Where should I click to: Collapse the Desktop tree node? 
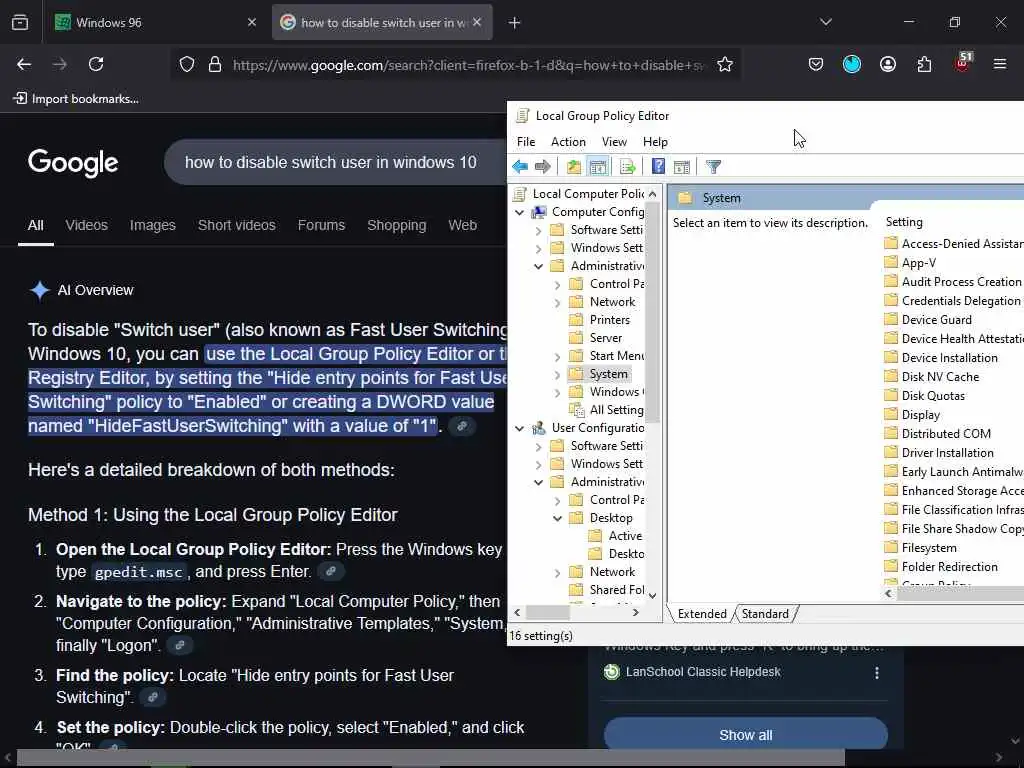pos(557,518)
